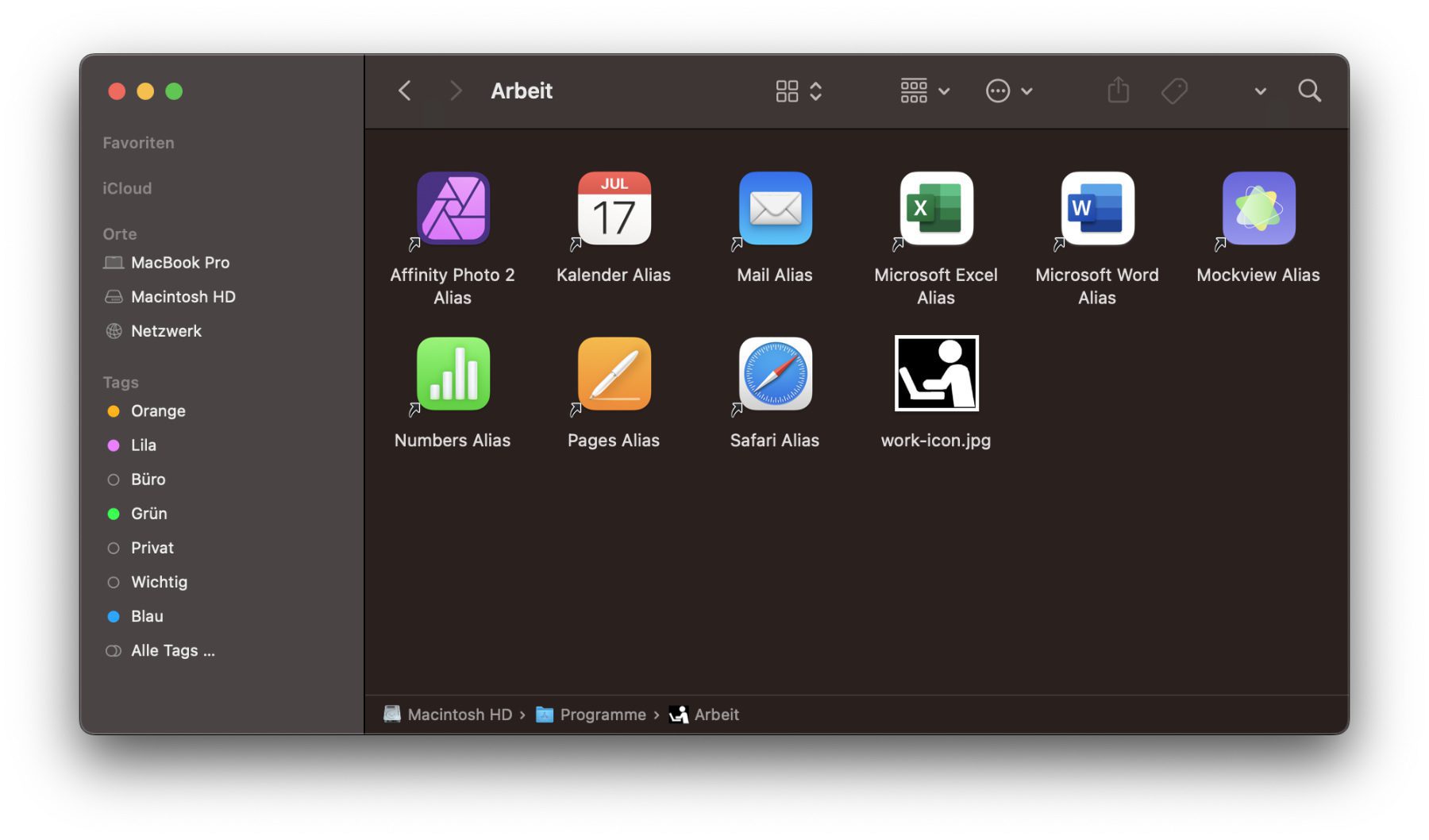
Task: Open the action ellipsis menu
Action: pyautogui.click(x=1008, y=91)
